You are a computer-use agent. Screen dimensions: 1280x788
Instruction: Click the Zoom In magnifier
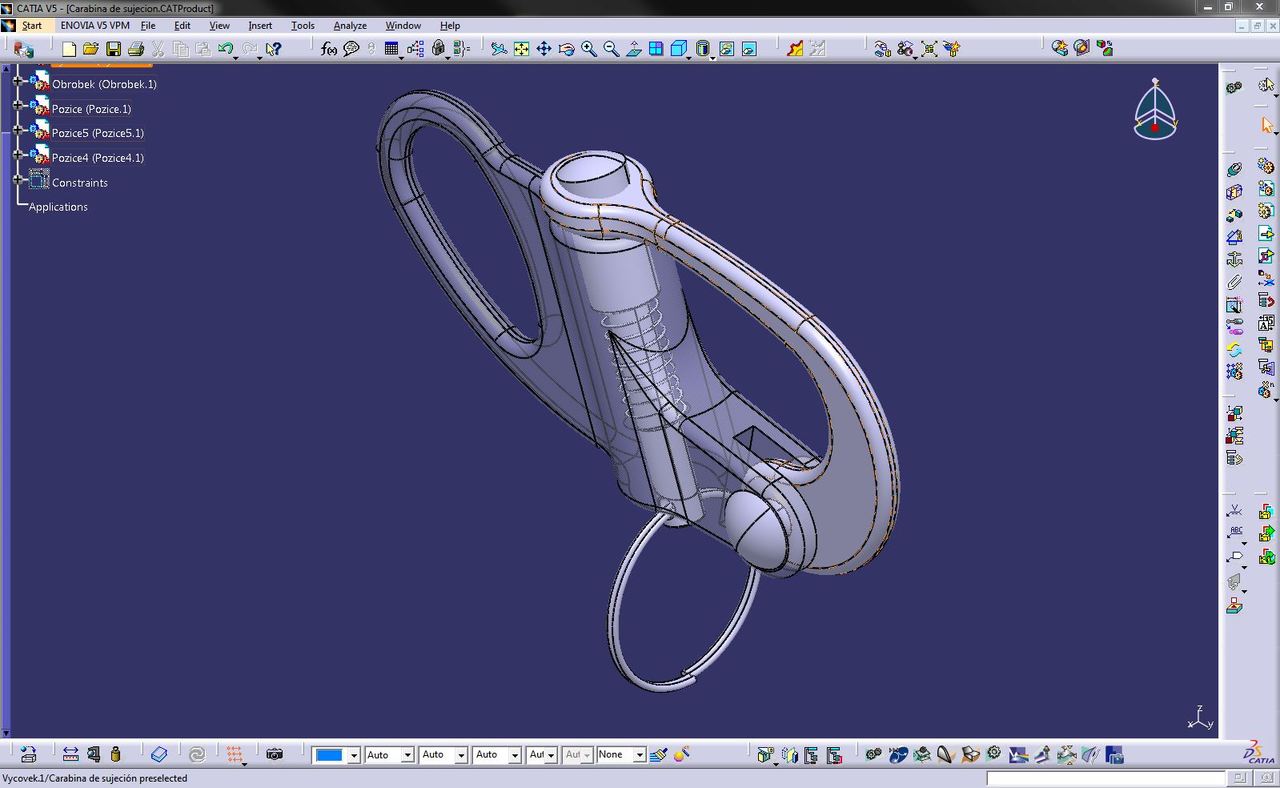click(x=589, y=49)
